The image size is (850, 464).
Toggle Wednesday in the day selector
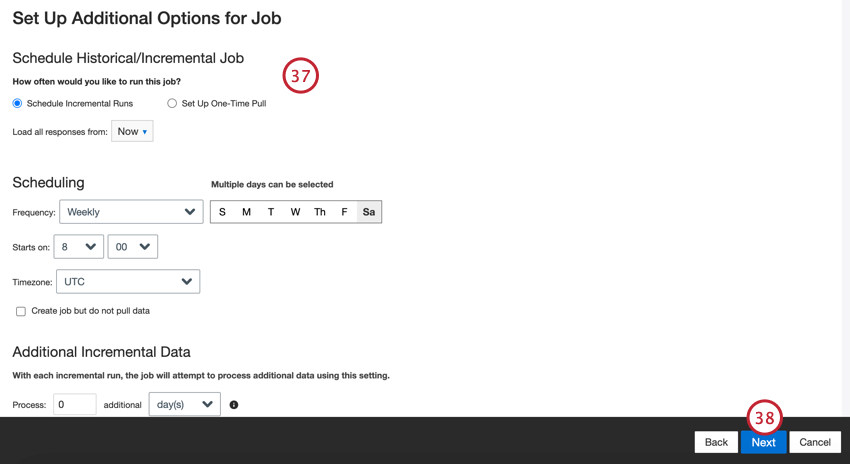tap(295, 212)
